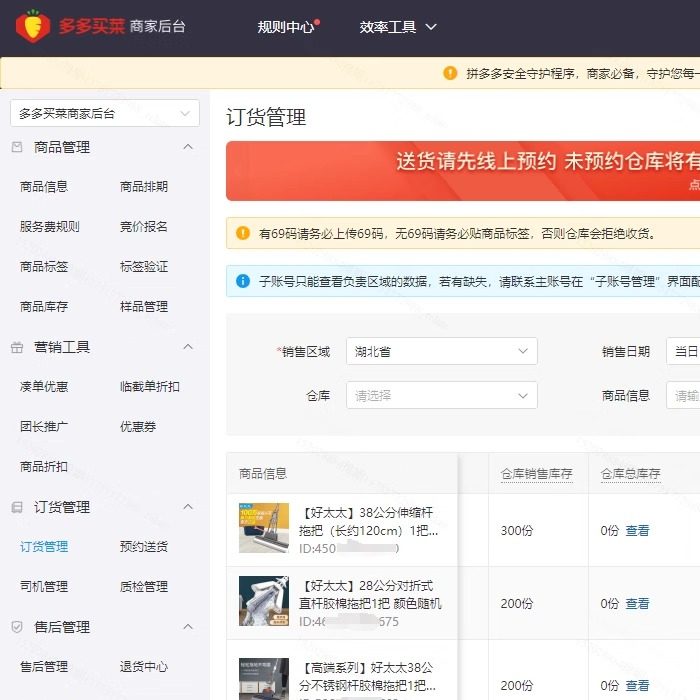The width and height of the screenshot is (700, 700).
Task: Click the 营销工具 gift icon
Action: 17,347
